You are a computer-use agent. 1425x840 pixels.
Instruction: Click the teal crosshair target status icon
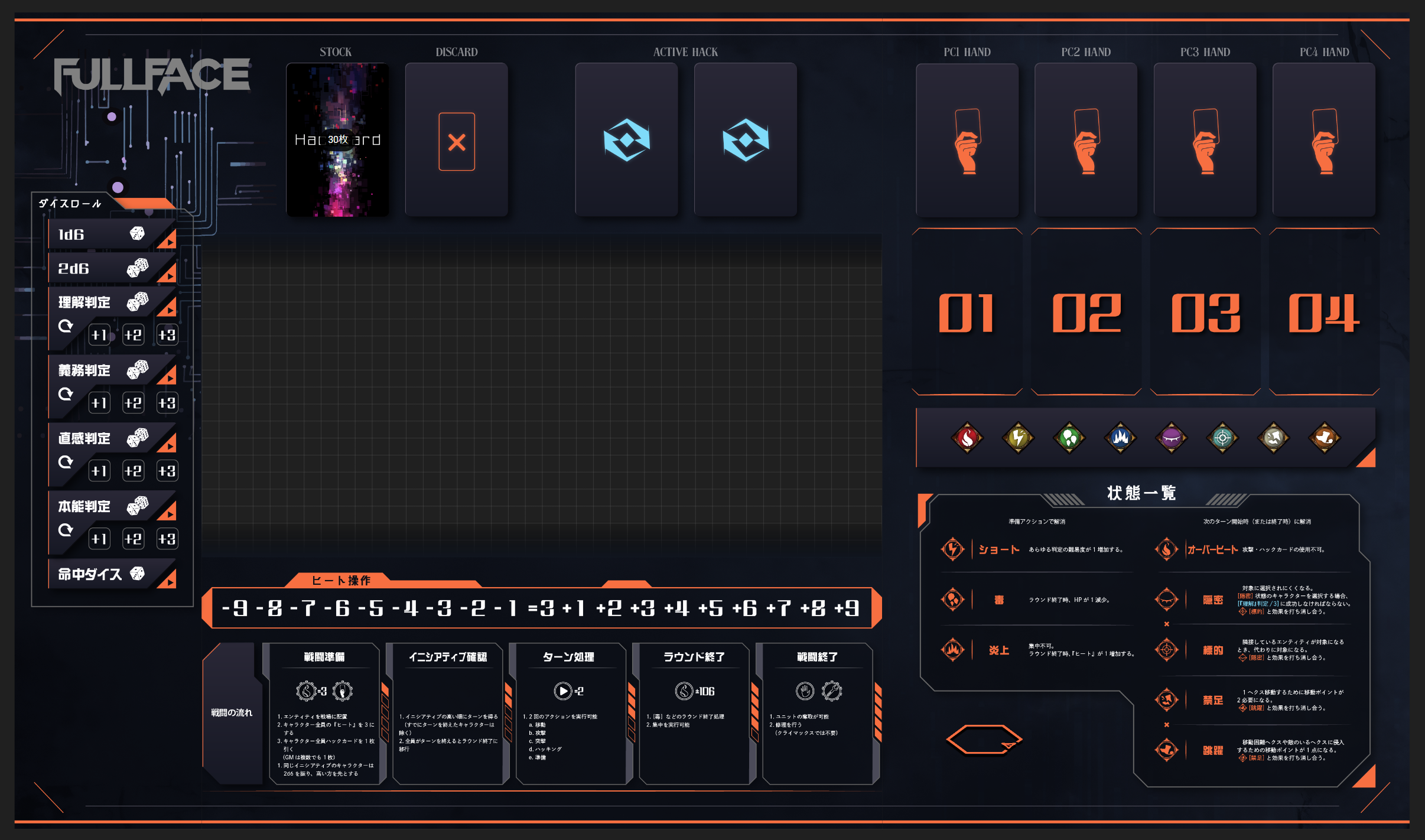[x=1222, y=438]
